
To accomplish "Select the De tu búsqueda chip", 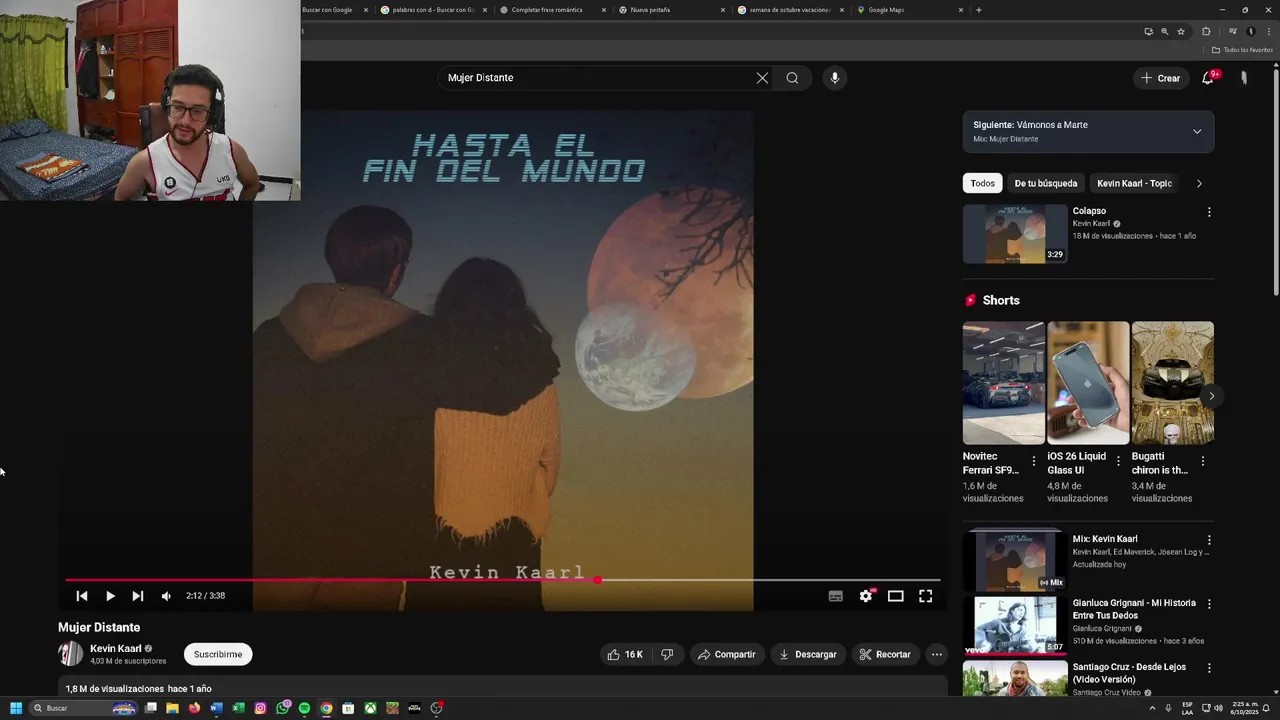I will tap(1046, 183).
